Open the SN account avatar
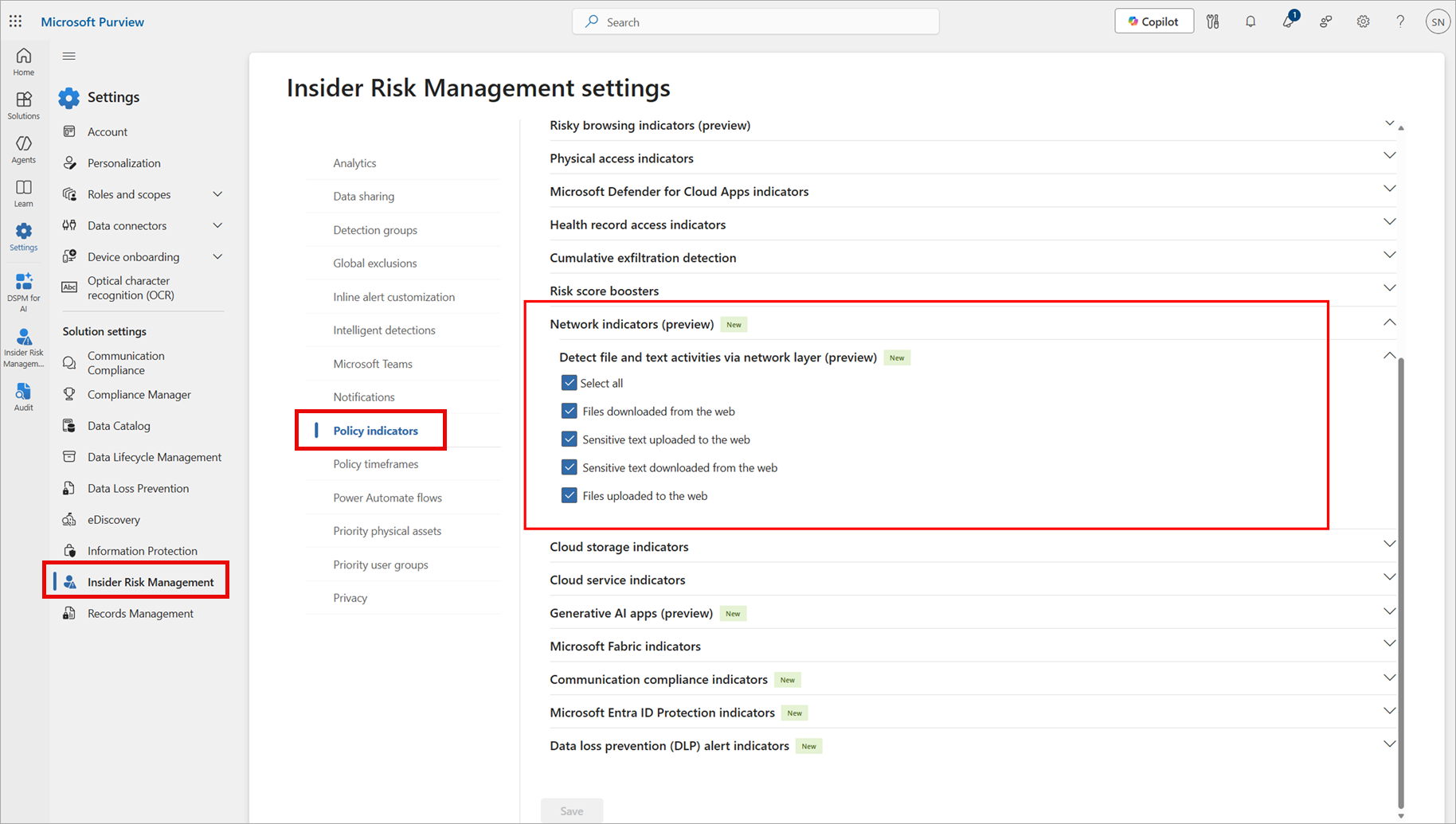1456x824 pixels. (x=1438, y=21)
